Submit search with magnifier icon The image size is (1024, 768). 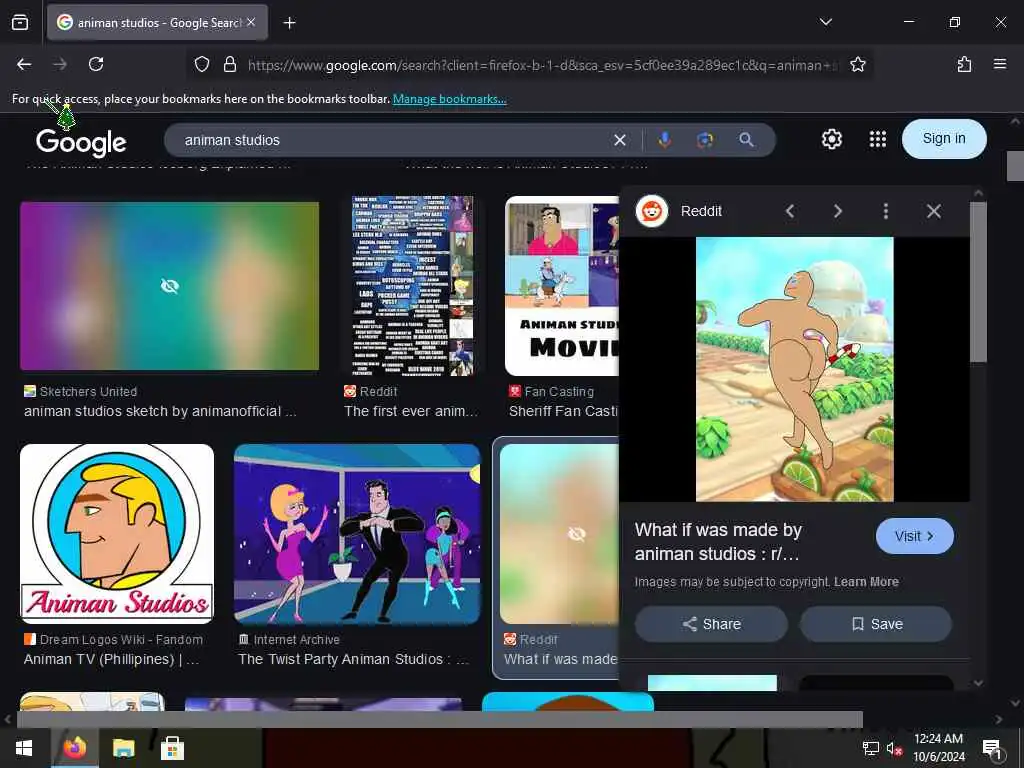[746, 139]
